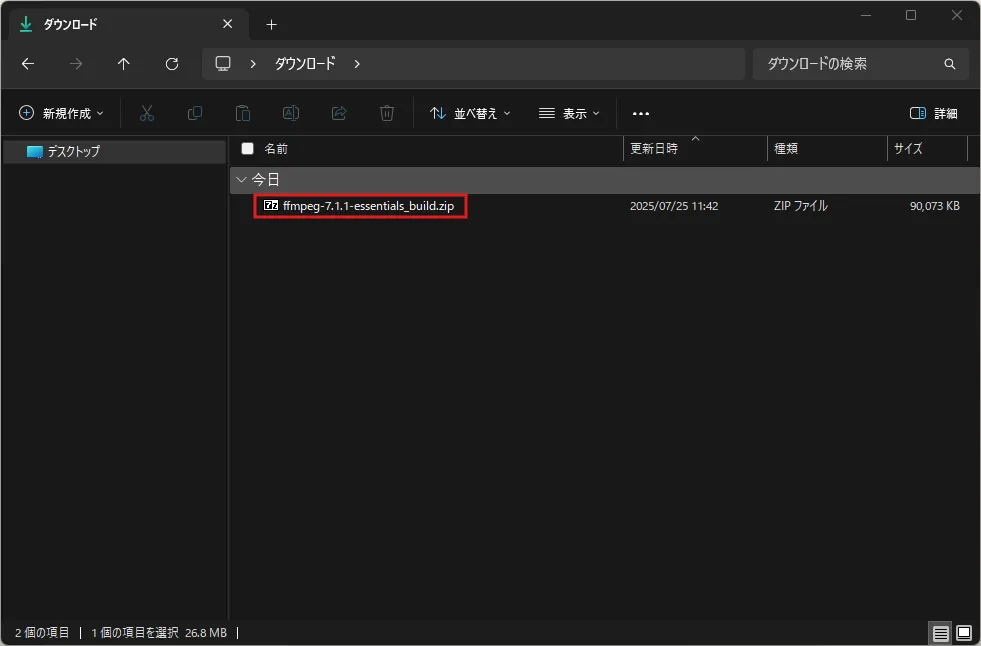Click the Cut scissors icon
This screenshot has height=646, width=981.
(x=146, y=113)
